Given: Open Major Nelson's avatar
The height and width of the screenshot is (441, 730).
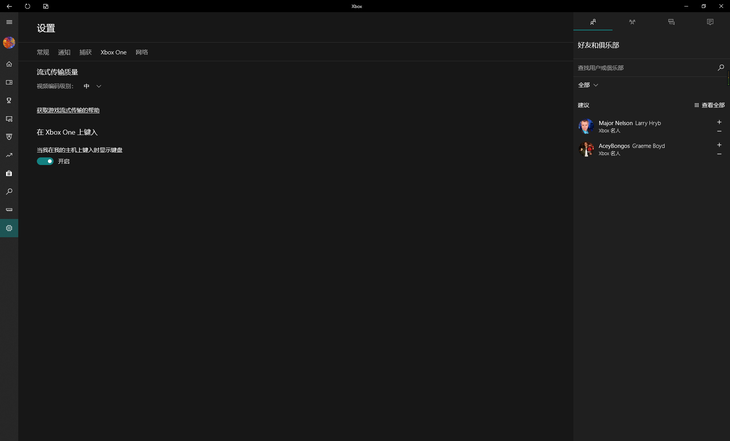Looking at the screenshot, I should pos(586,126).
